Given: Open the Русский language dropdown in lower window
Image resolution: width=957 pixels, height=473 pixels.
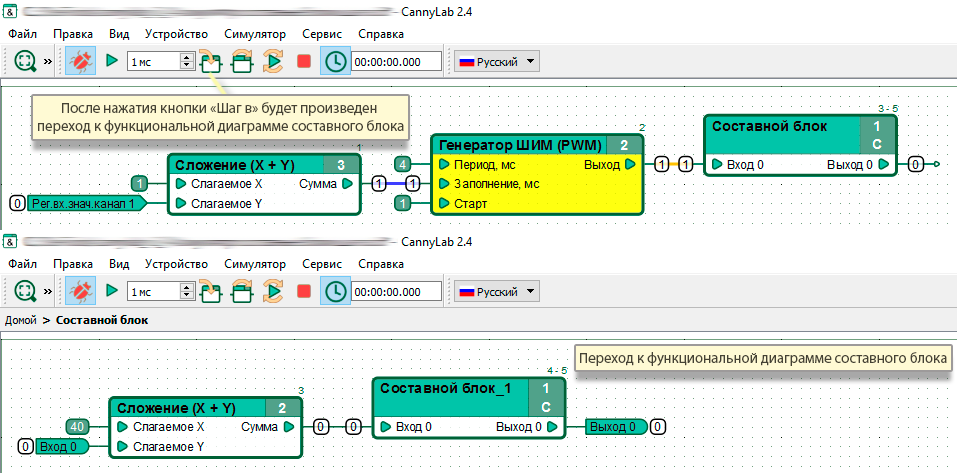Looking at the screenshot, I should 496,292.
